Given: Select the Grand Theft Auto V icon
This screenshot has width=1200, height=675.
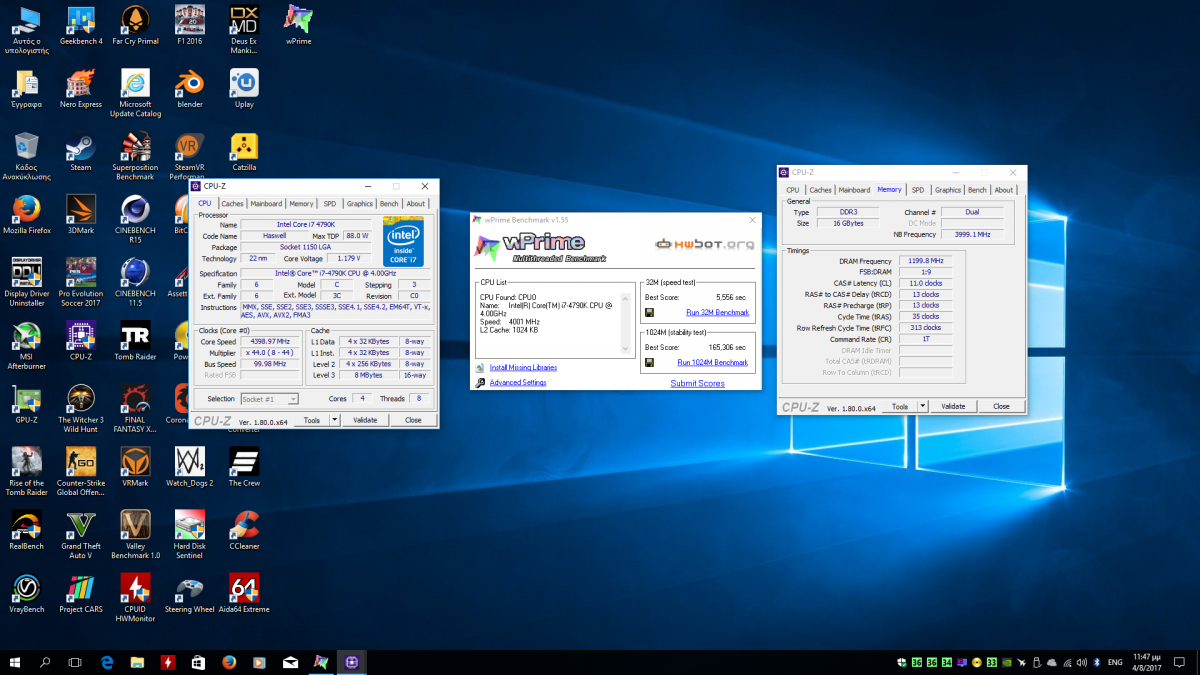Looking at the screenshot, I should 81,534.
